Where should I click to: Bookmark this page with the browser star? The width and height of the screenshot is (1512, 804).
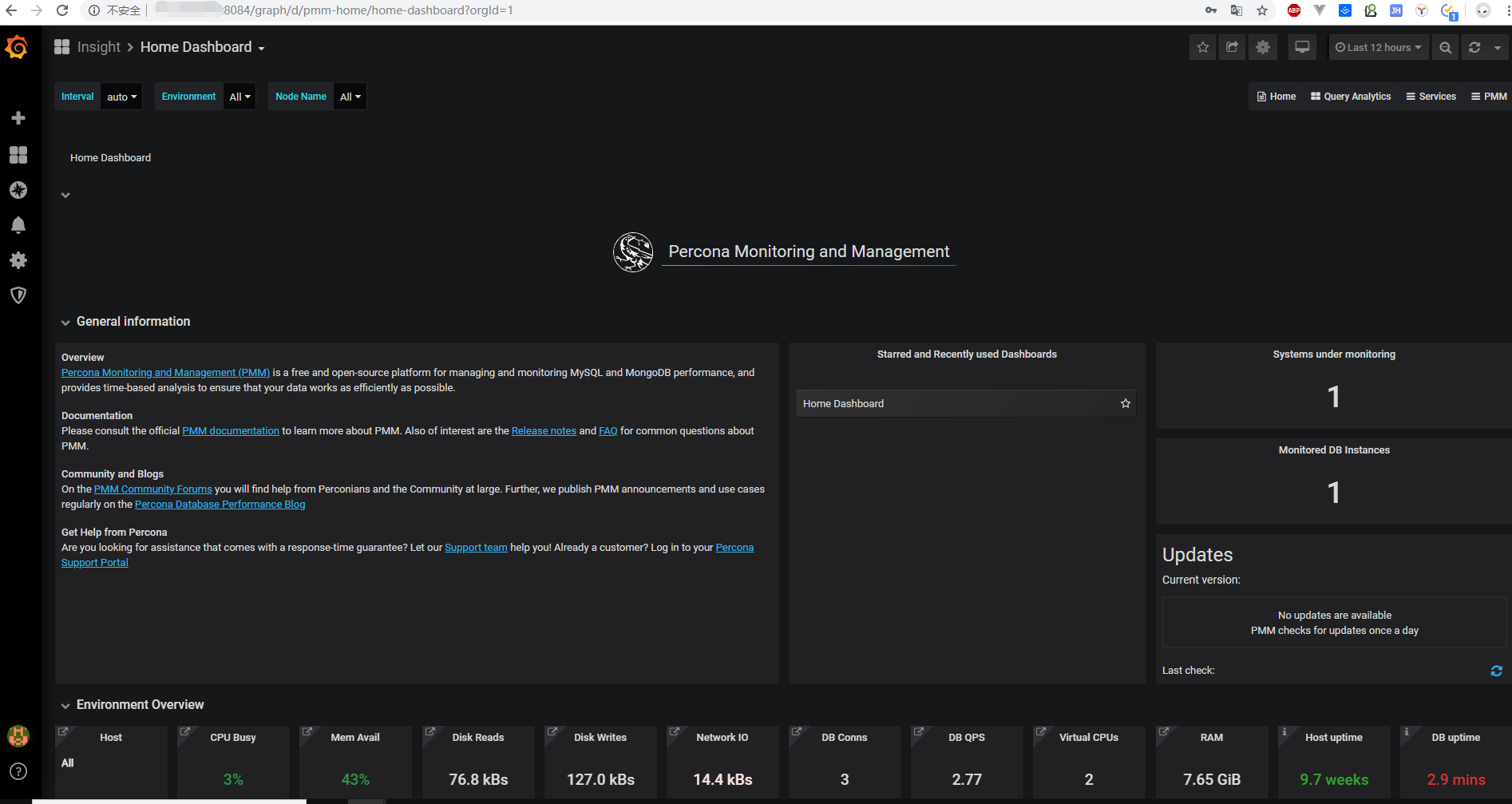pyautogui.click(x=1261, y=10)
